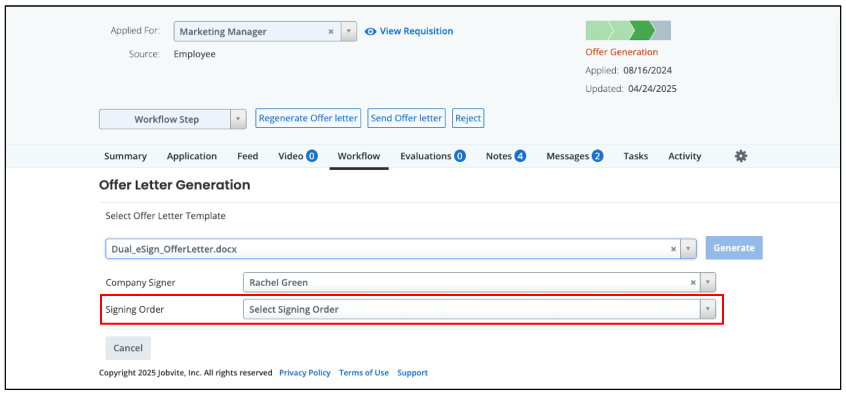846x395 pixels.
Task: Click the Reject button
Action: [468, 118]
